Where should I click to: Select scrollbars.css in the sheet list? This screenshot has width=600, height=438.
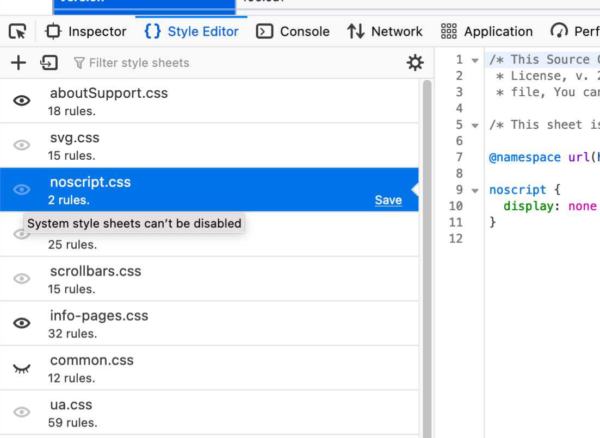point(96,271)
